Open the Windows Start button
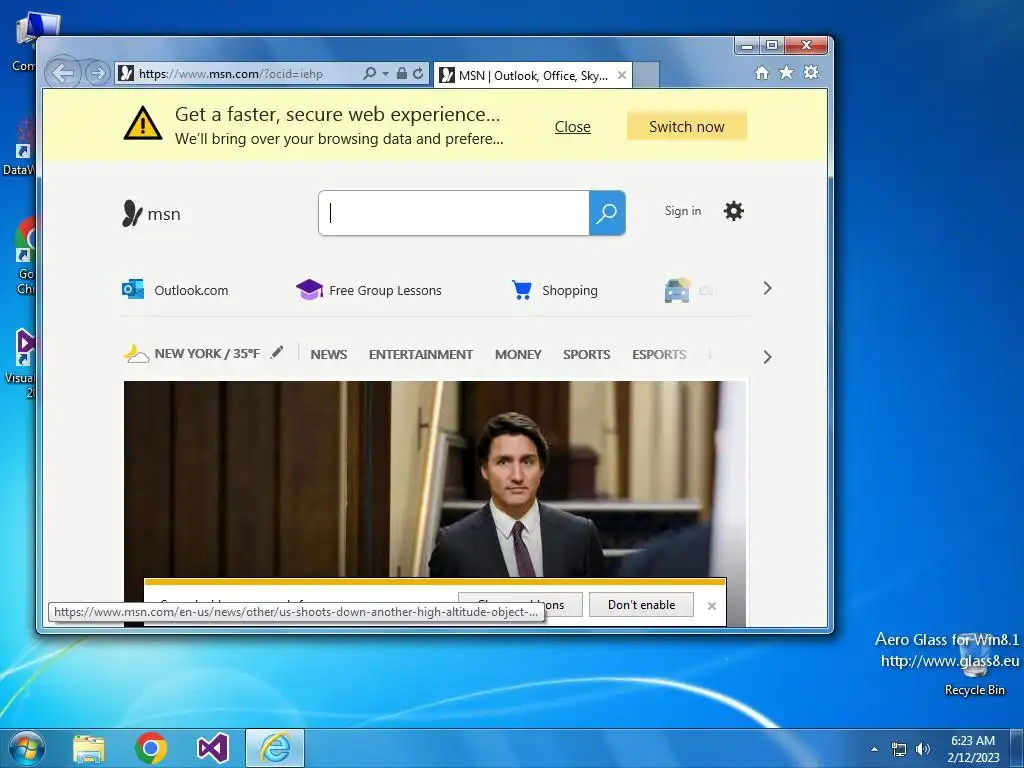Viewport: 1024px width, 768px height. [27, 748]
